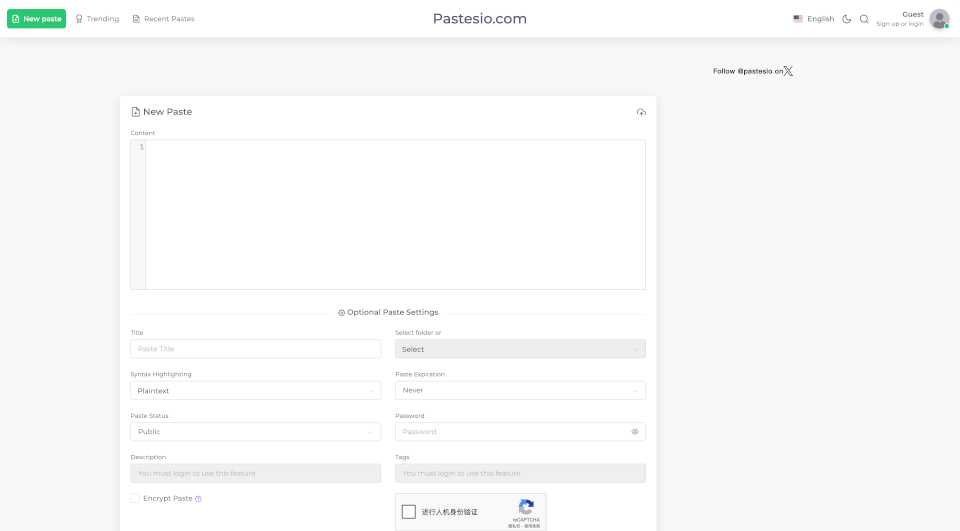This screenshot has width=960, height=531.
Task: Click the Encrypt Paste help icon
Action: pyautogui.click(x=198, y=499)
